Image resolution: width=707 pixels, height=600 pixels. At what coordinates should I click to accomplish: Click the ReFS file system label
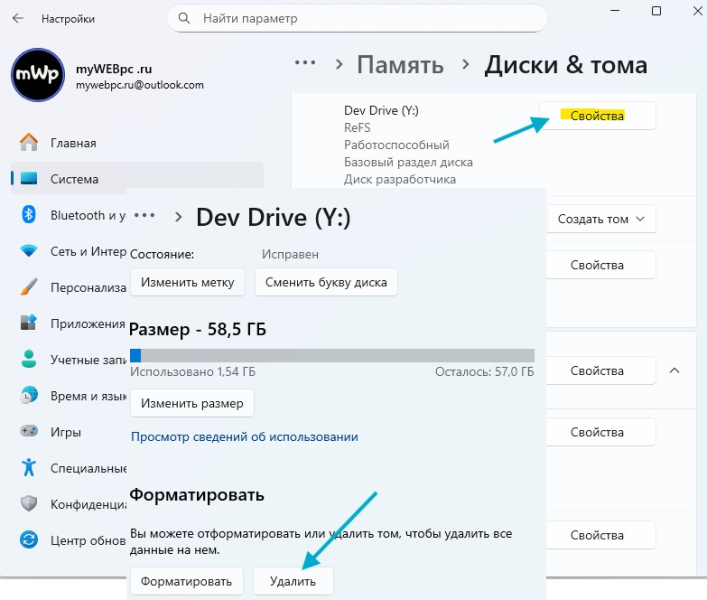[357, 128]
